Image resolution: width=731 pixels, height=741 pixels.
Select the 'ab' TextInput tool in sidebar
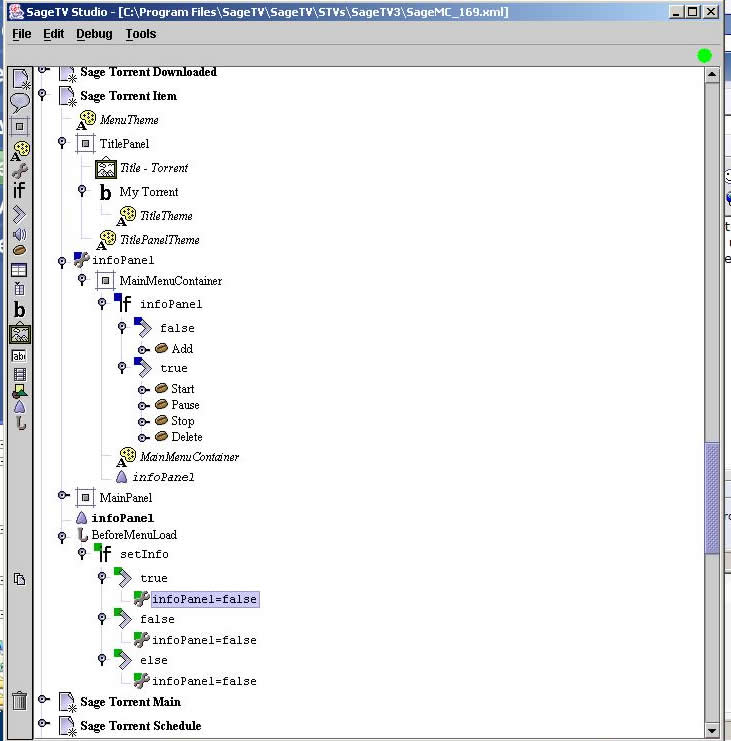point(19,355)
